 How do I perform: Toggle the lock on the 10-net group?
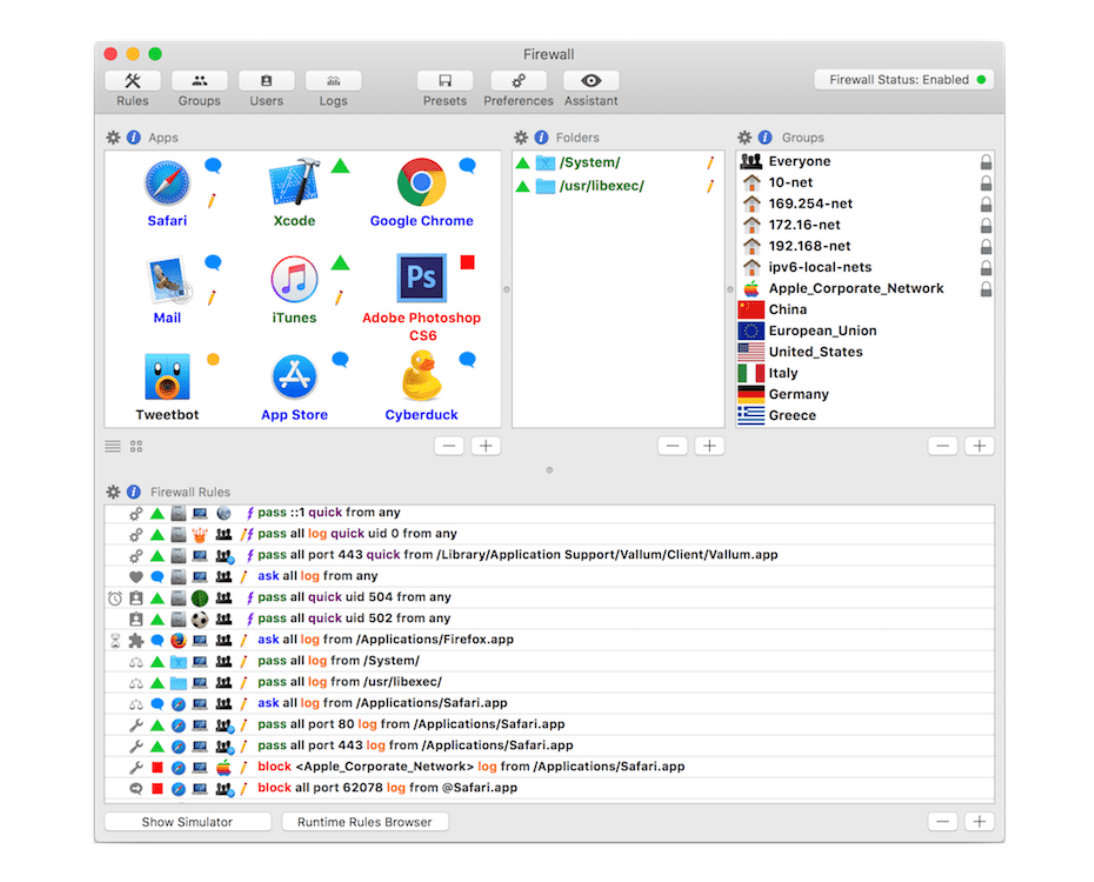986,183
